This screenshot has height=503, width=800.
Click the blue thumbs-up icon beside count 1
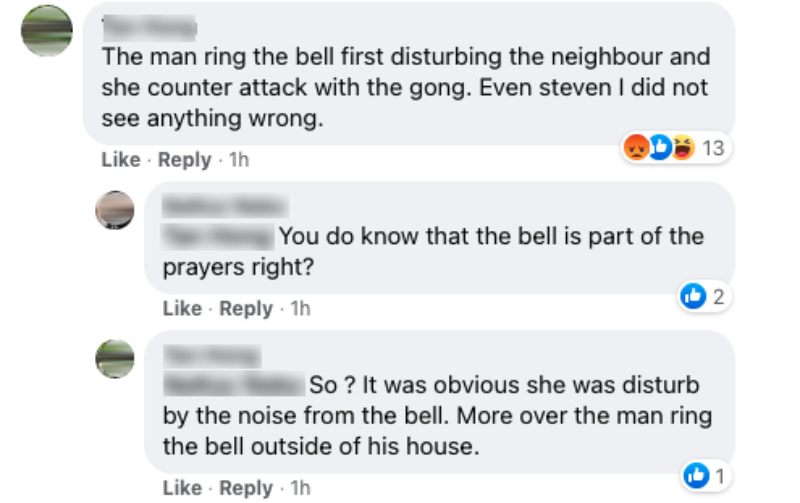[693, 476]
